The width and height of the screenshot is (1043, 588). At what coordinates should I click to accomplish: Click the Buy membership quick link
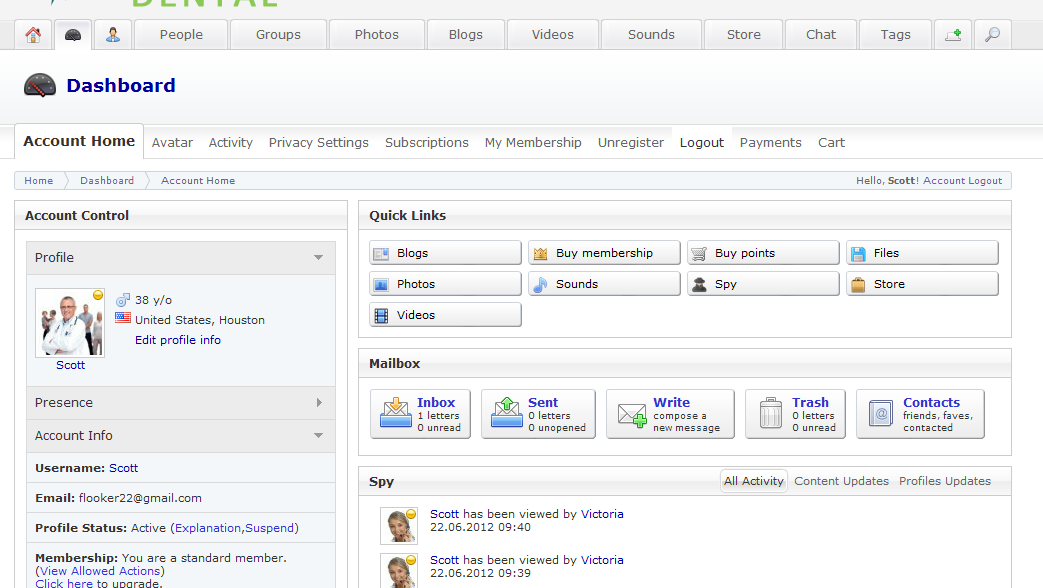click(604, 253)
